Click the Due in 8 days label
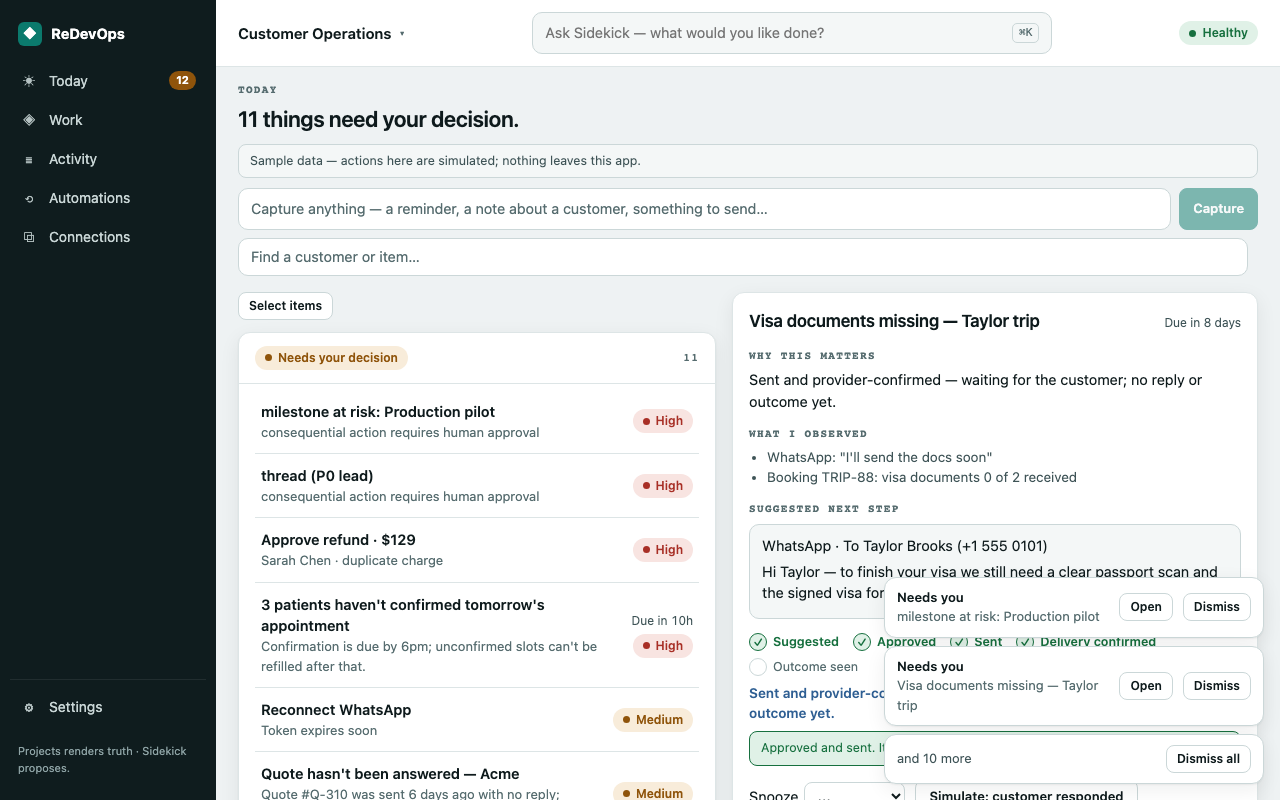This screenshot has height=800, width=1280. pos(1202,323)
